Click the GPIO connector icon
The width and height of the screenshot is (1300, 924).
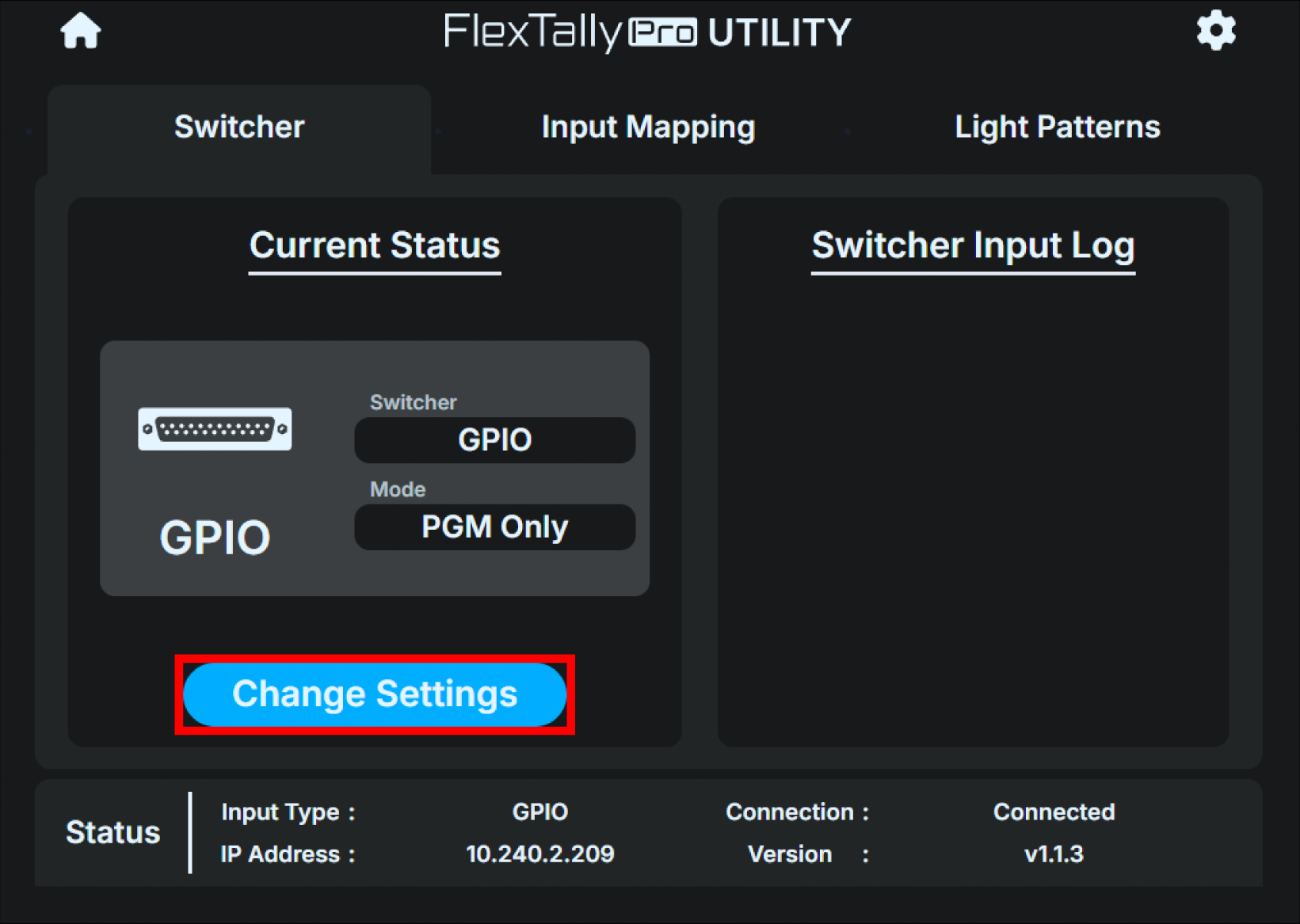214,429
